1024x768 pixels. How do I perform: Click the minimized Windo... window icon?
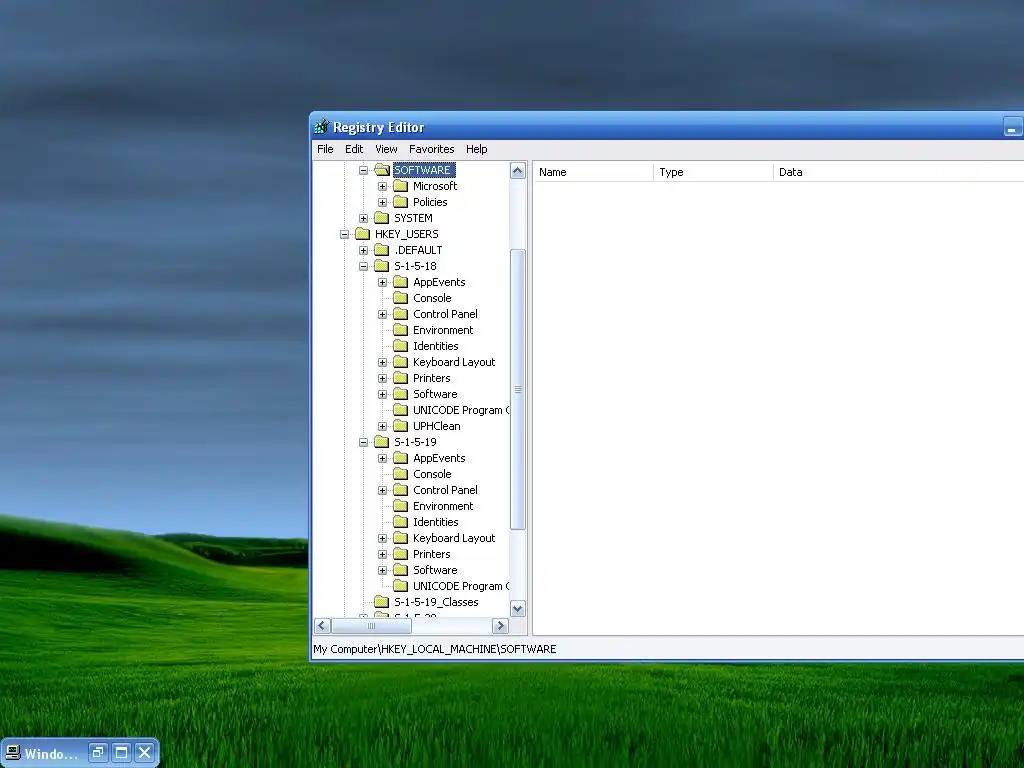click(13, 753)
